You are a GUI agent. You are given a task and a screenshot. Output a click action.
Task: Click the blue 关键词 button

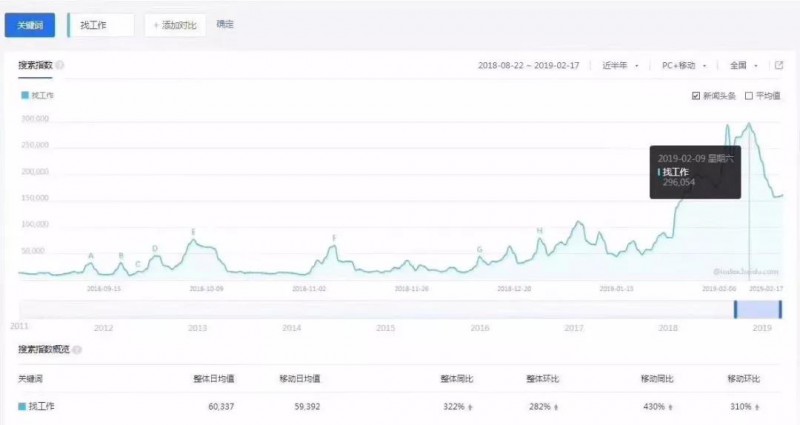pos(30,25)
